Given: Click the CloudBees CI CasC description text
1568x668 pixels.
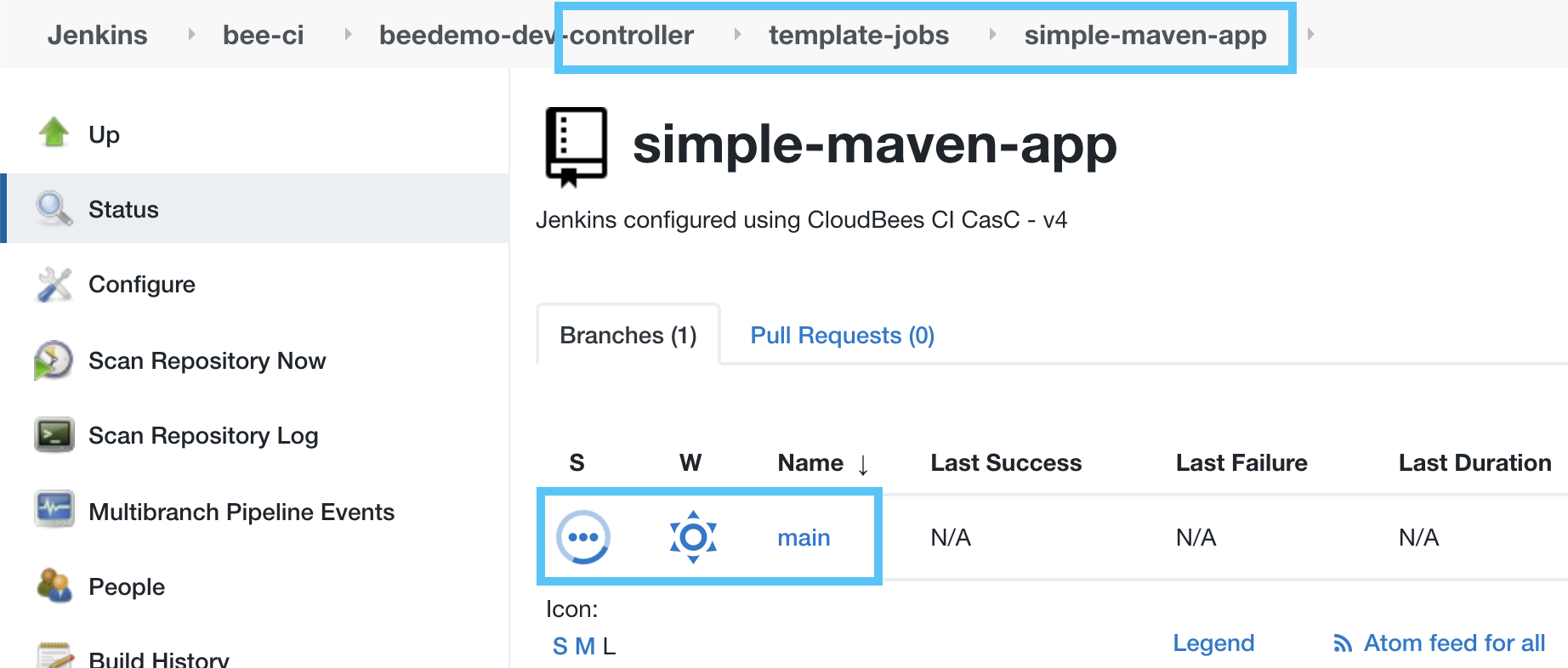Looking at the screenshot, I should tap(801, 220).
